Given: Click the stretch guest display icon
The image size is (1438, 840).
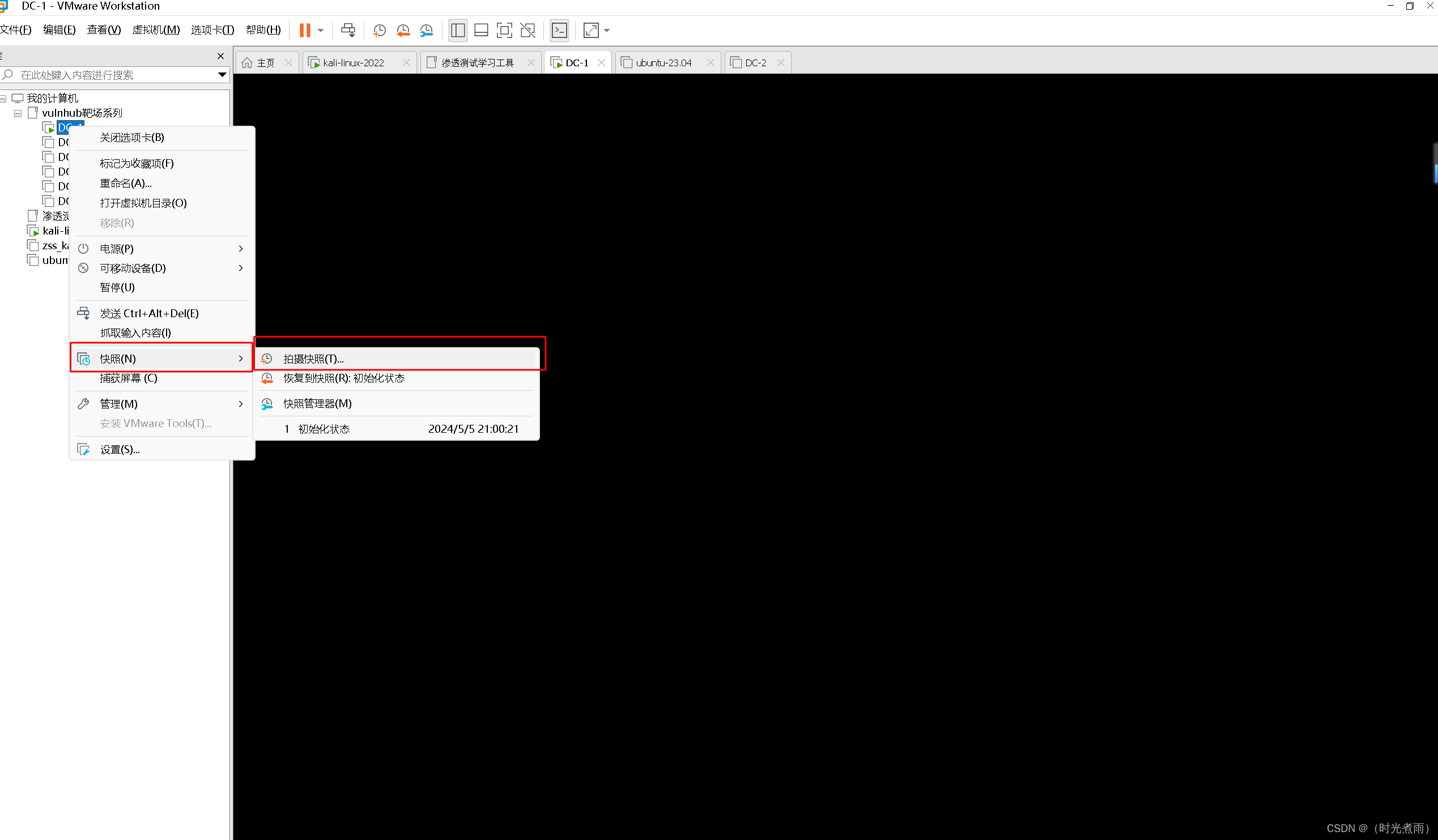Looking at the screenshot, I should tap(591, 30).
